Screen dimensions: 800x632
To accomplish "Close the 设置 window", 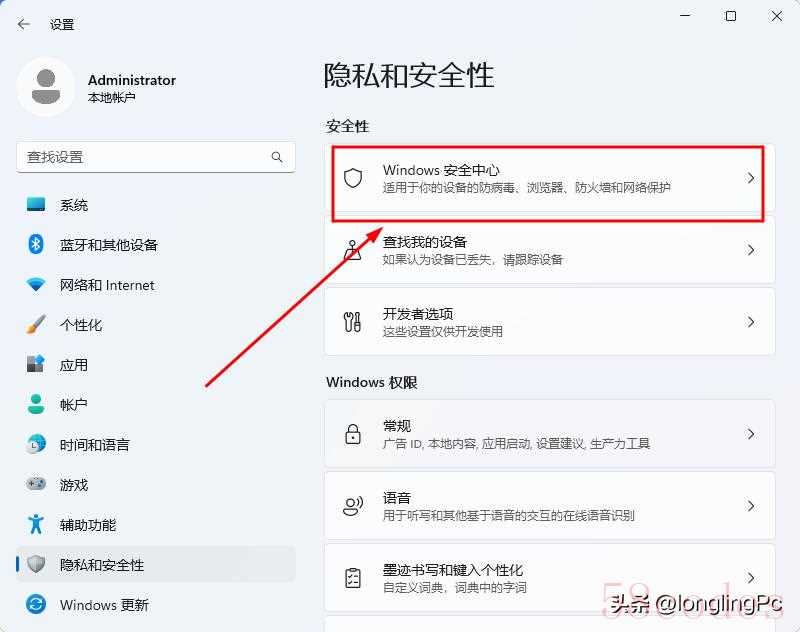I will pyautogui.click(x=777, y=16).
